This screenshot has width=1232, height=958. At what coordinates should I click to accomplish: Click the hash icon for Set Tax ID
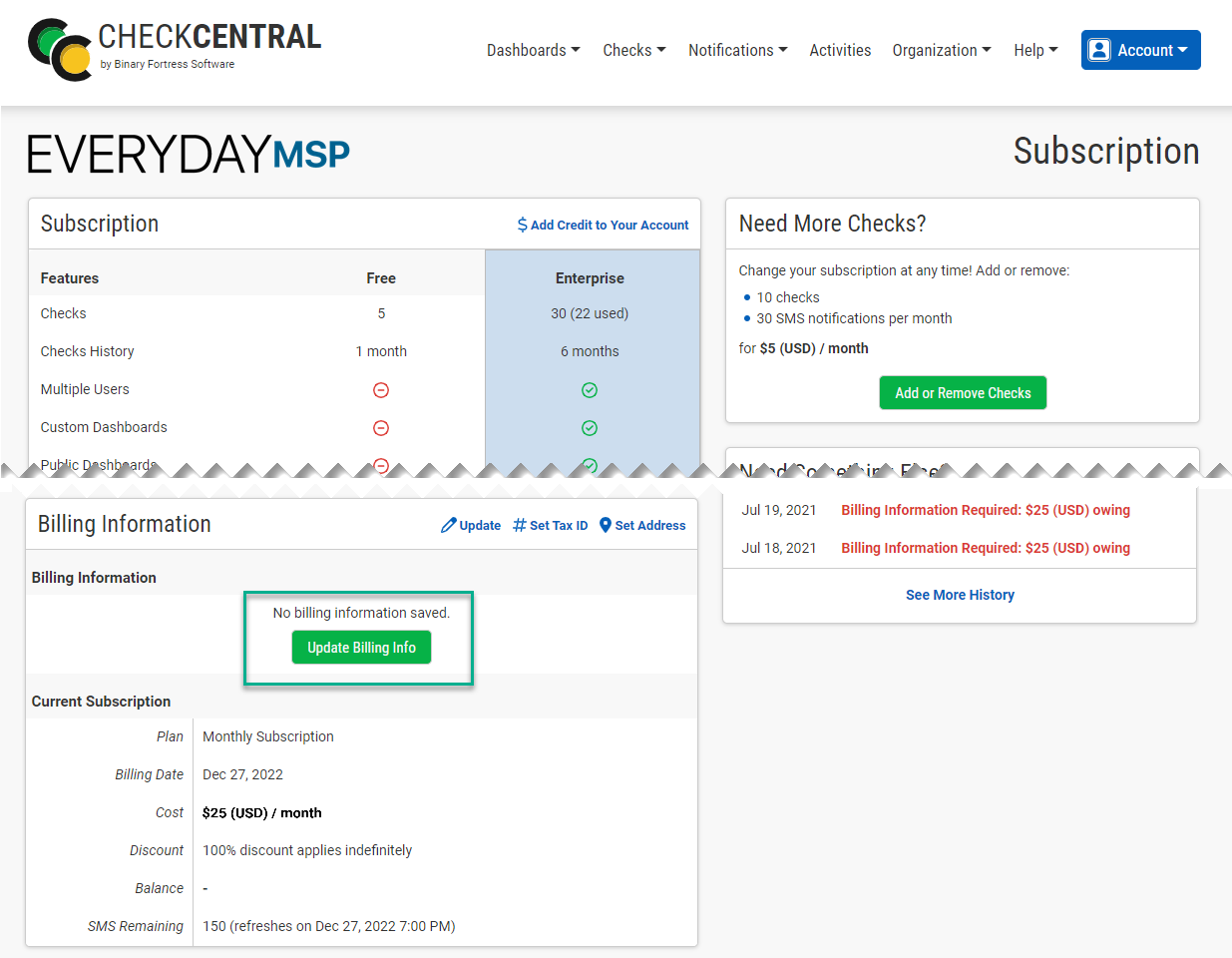[520, 525]
